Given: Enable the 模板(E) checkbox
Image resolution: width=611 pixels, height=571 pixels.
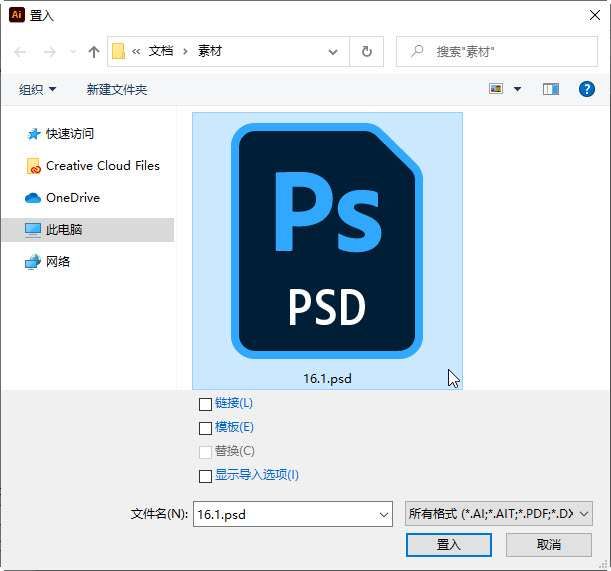Looking at the screenshot, I should click(205, 428).
